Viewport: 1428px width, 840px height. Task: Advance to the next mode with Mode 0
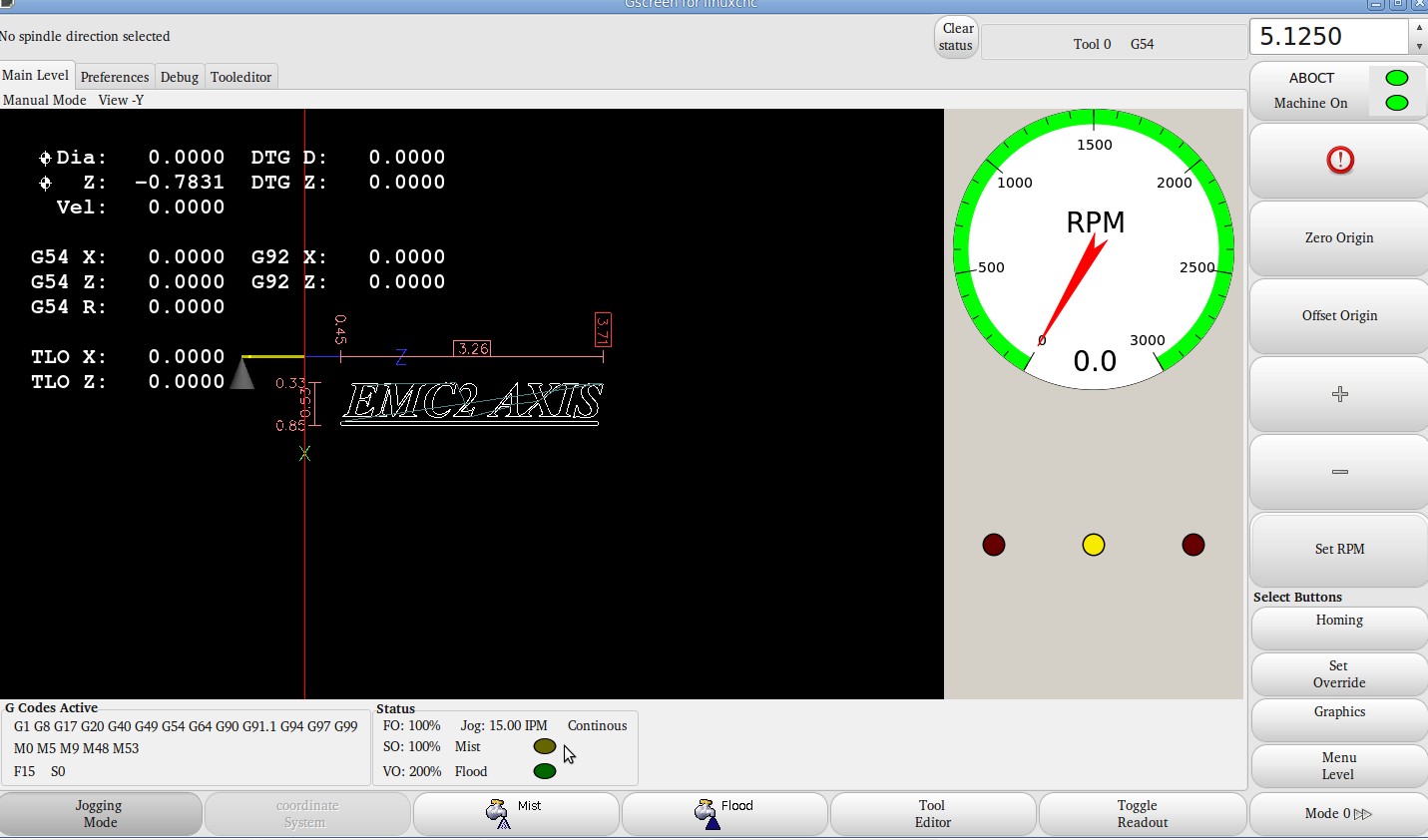[1339, 814]
